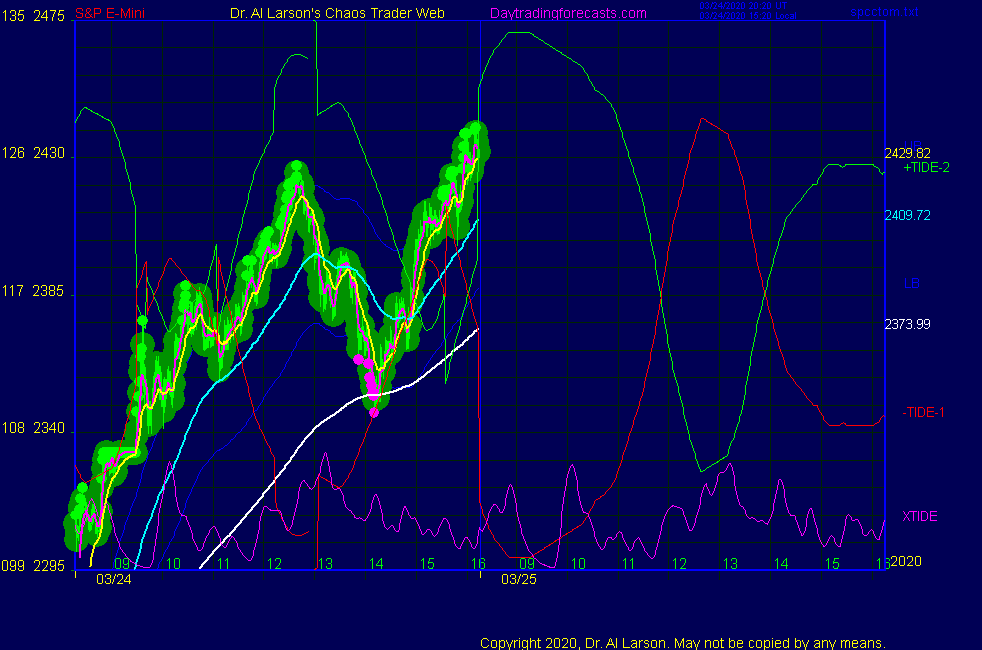This screenshot has width=982, height=650.
Task: Click the +TIDE-2 legend label
Action: tap(926, 168)
